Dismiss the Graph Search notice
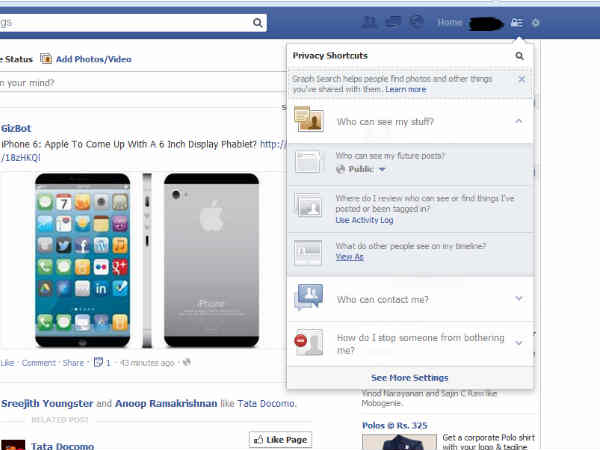Screen dimensions: 600x450 coord(522,79)
